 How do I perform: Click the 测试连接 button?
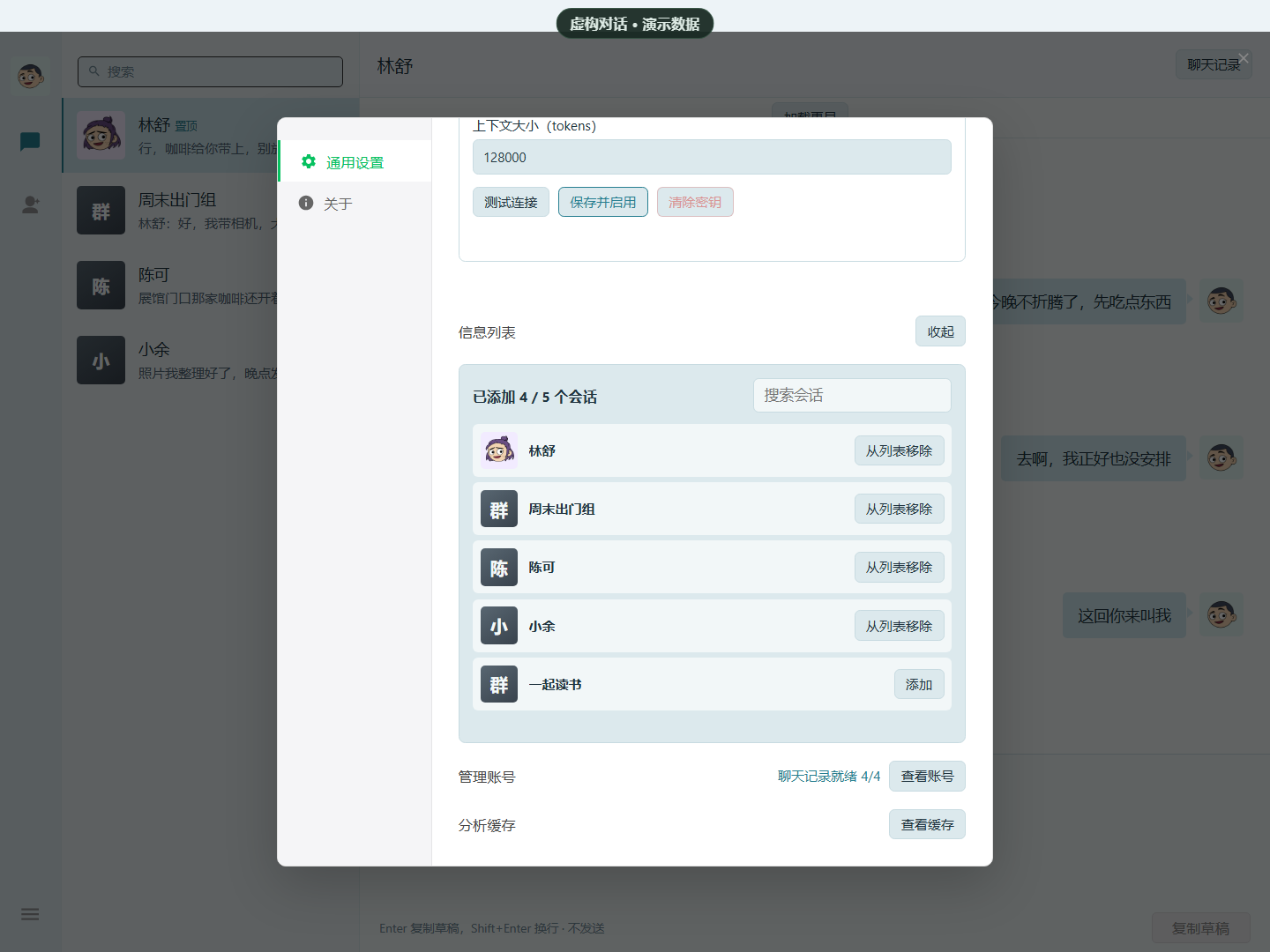(x=511, y=202)
